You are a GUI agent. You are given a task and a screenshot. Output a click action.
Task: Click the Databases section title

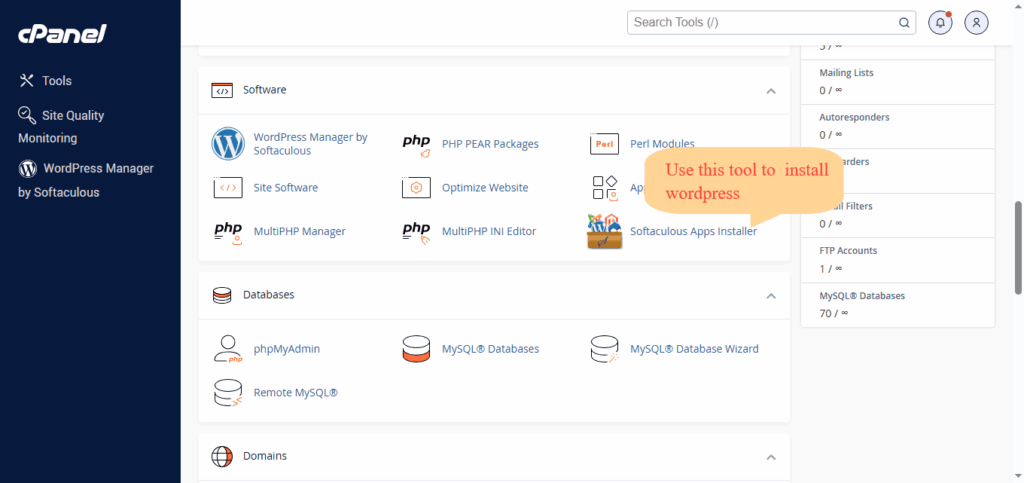[268, 295]
